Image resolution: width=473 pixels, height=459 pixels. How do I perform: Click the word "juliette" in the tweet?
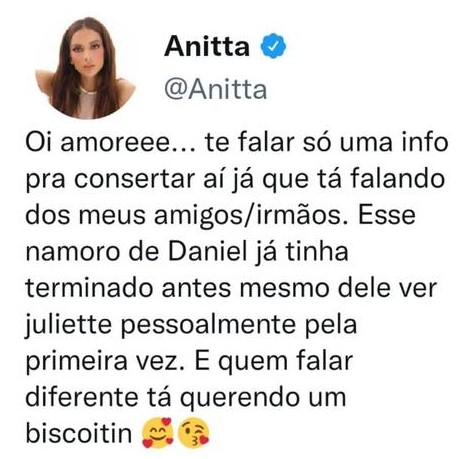(69, 326)
